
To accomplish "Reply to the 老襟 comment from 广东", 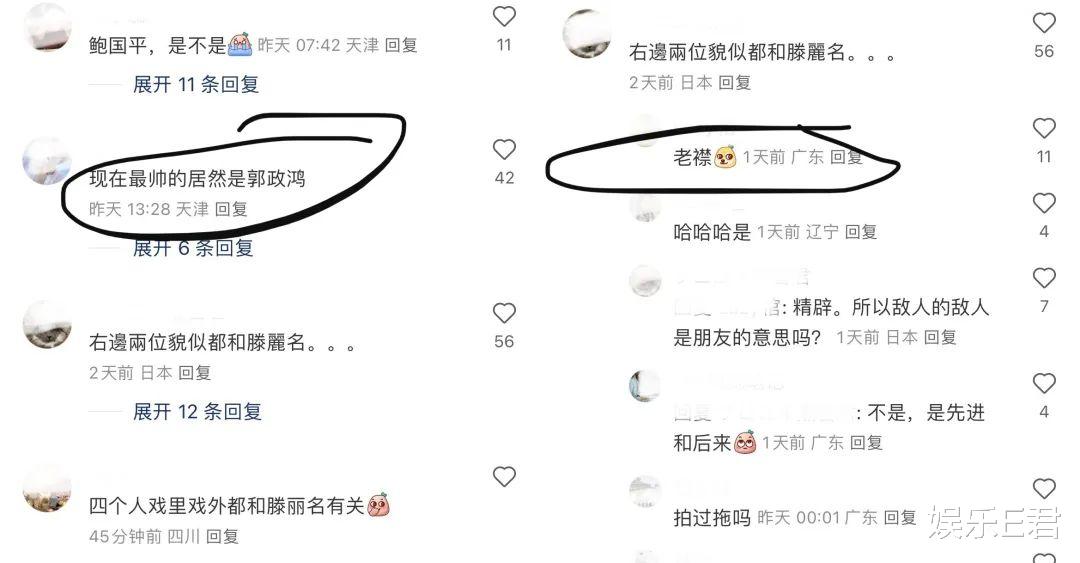I will point(846,157).
